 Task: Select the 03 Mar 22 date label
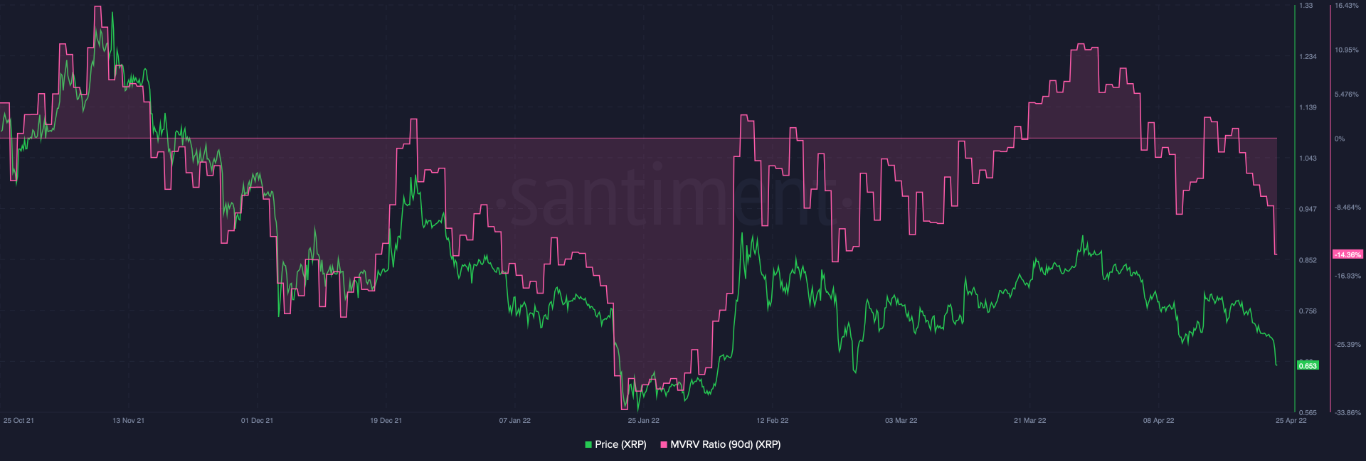point(900,422)
